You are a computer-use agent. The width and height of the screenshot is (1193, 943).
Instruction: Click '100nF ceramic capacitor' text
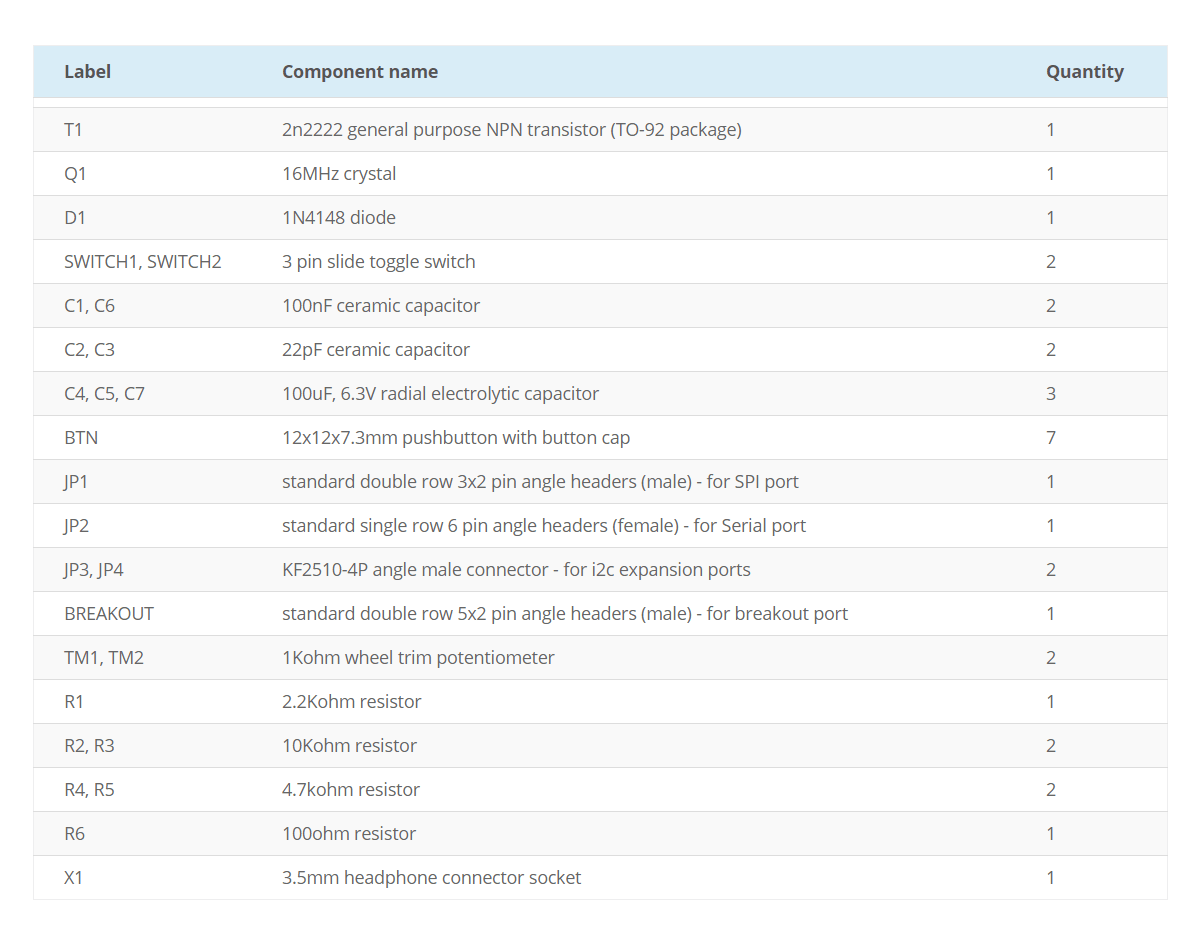pyautogui.click(x=380, y=306)
